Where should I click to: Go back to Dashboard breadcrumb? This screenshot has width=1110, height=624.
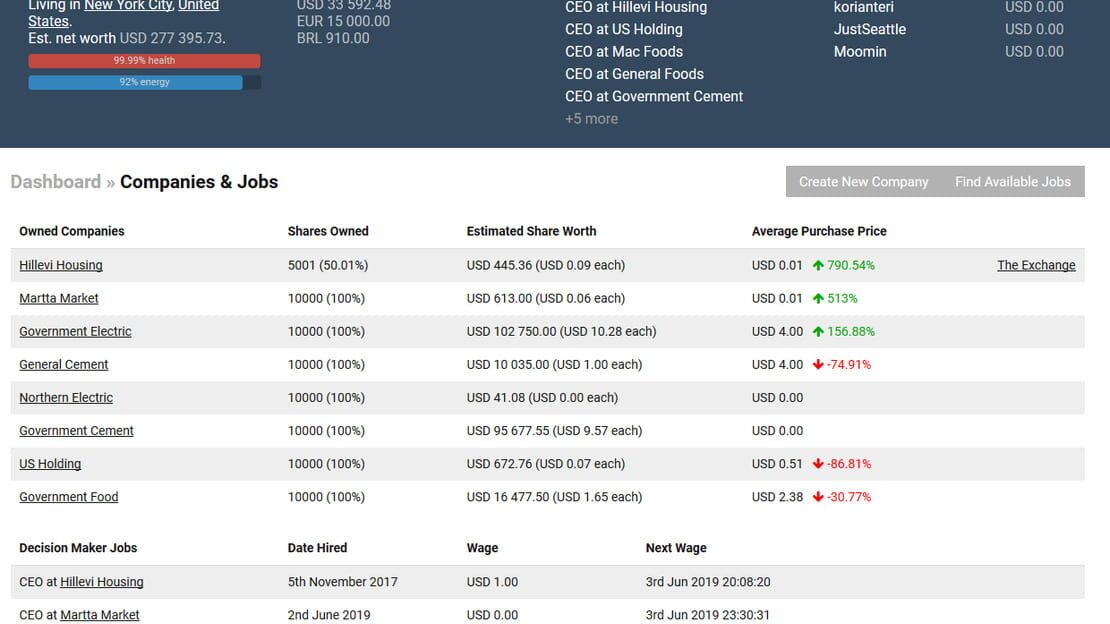(56, 182)
